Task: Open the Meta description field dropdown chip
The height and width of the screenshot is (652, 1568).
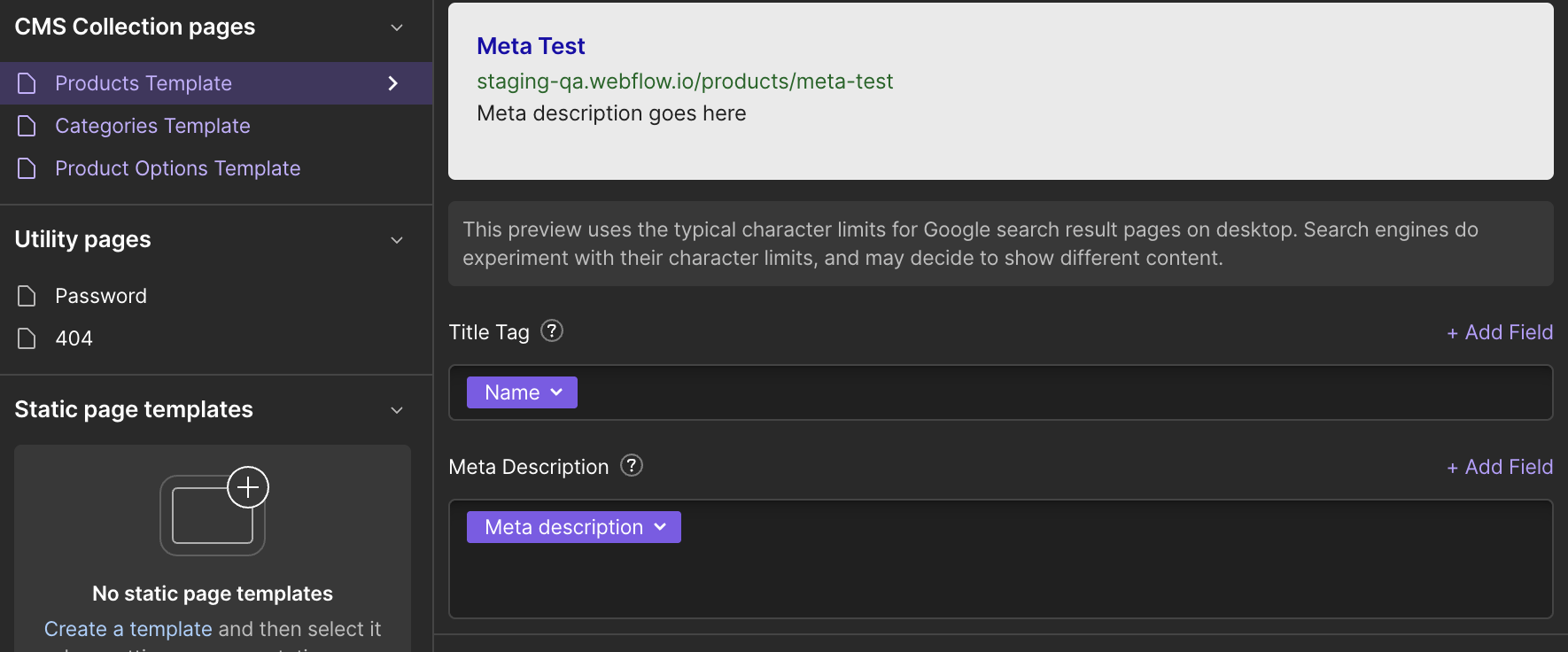Action: coord(574,527)
